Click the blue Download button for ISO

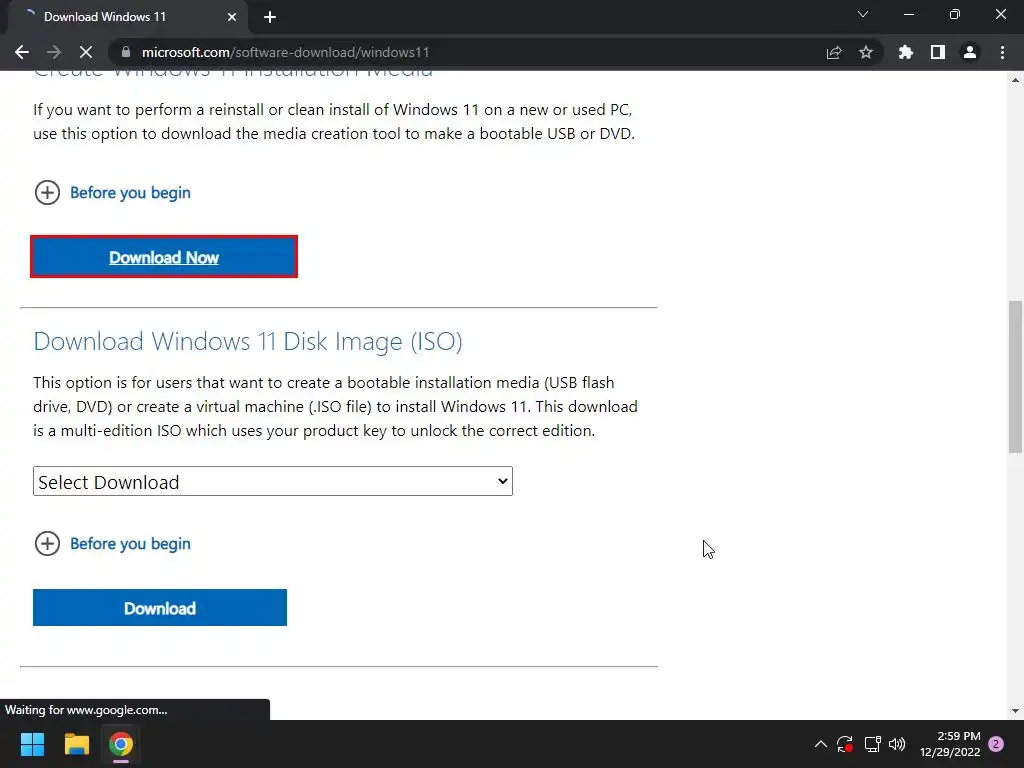tap(160, 607)
